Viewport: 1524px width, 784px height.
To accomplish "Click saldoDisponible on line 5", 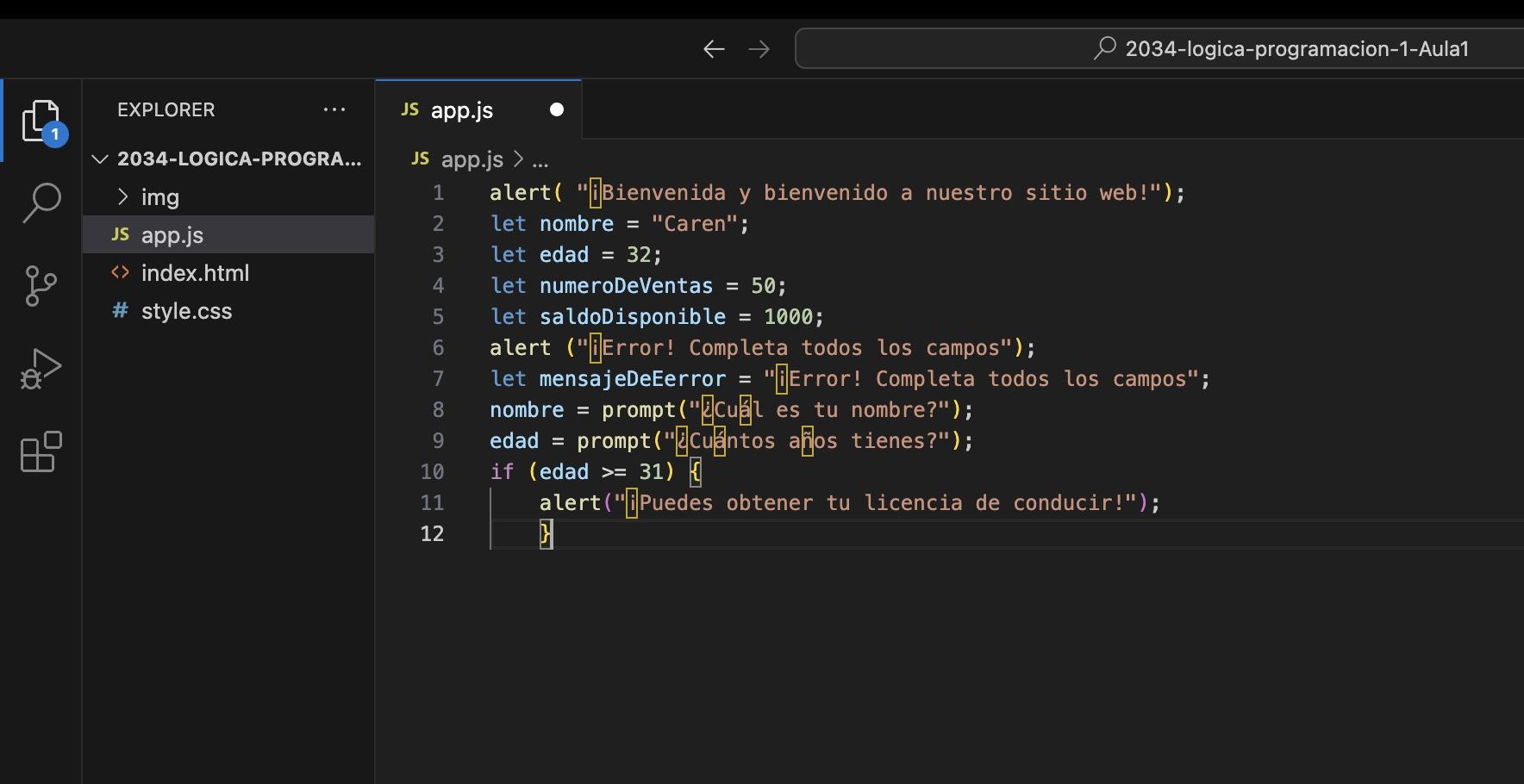I will coord(633,316).
